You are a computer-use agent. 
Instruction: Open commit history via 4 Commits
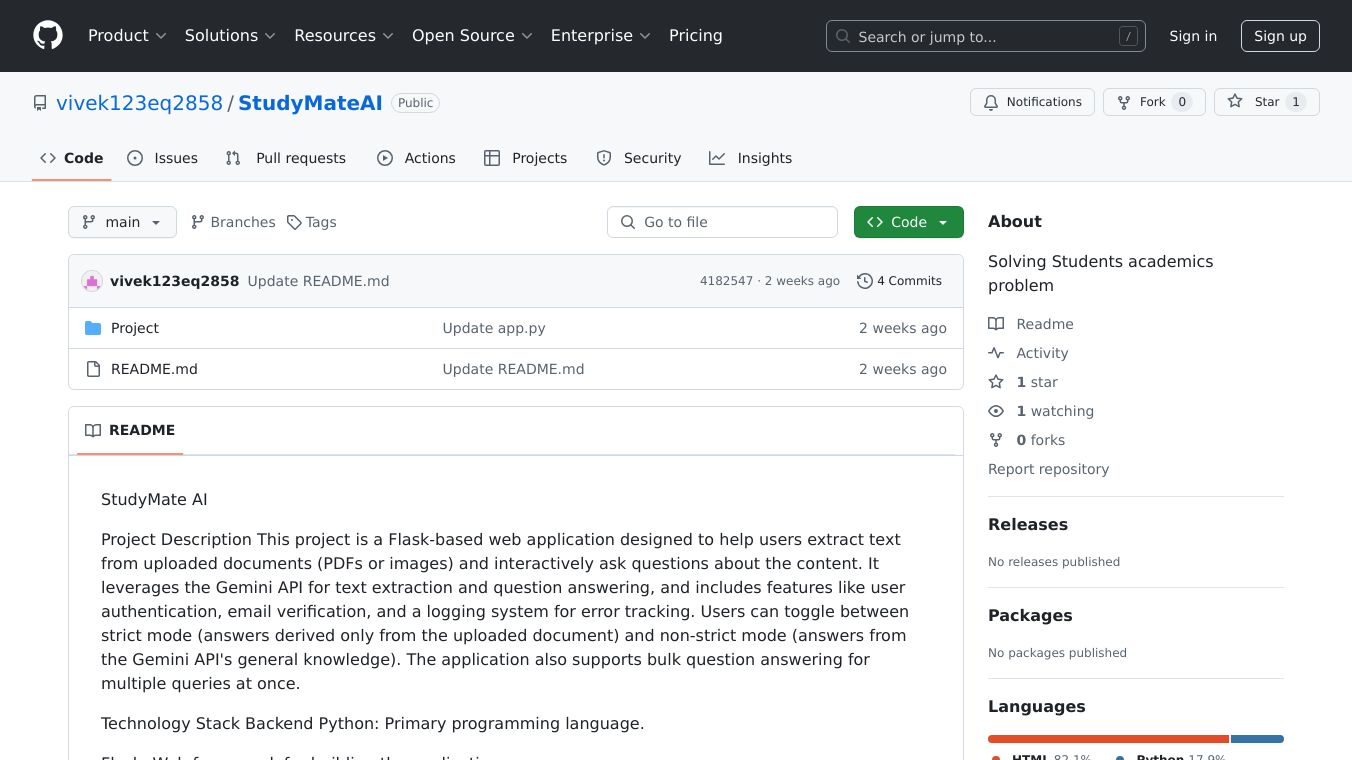(x=899, y=281)
